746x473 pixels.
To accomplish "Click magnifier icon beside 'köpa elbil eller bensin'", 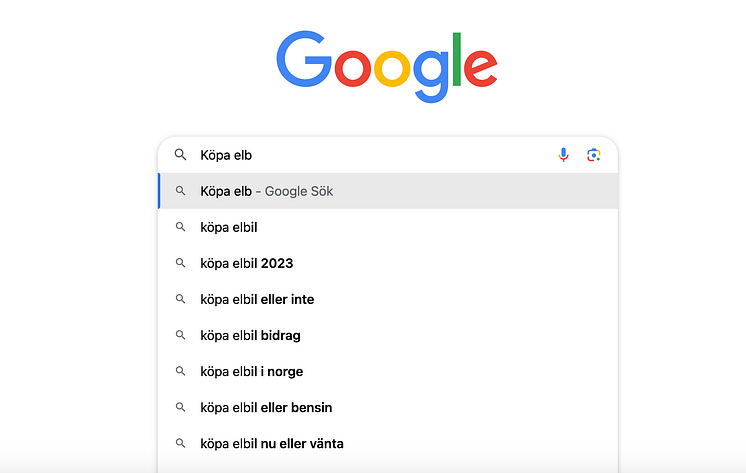I will [x=180, y=407].
